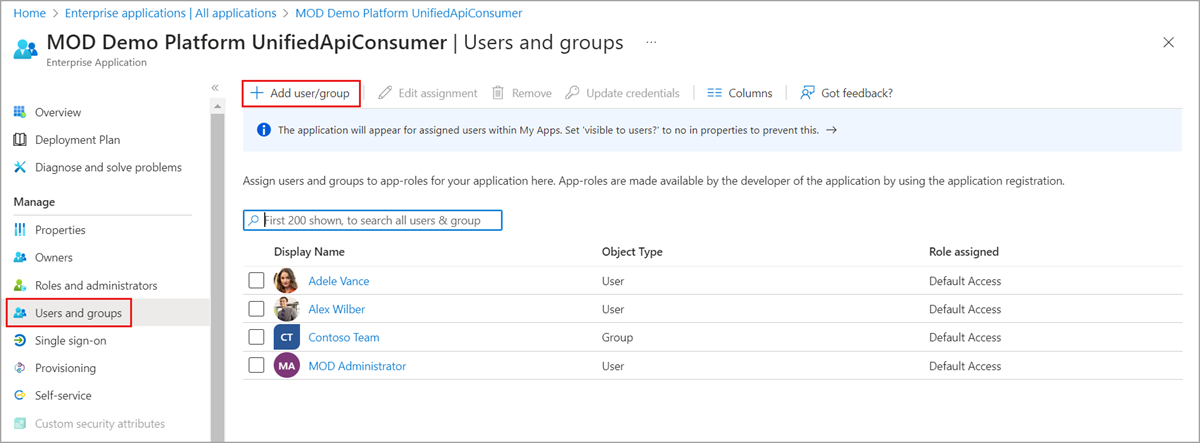Image resolution: width=1200 pixels, height=444 pixels.
Task: Click the blue info icon in banner
Action: click(x=263, y=130)
